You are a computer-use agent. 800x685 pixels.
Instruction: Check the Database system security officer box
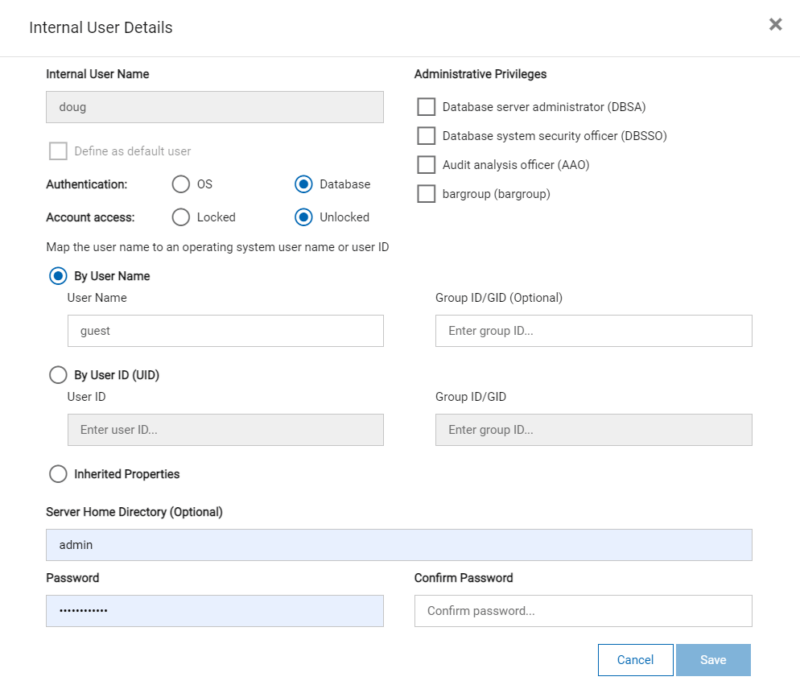click(427, 135)
